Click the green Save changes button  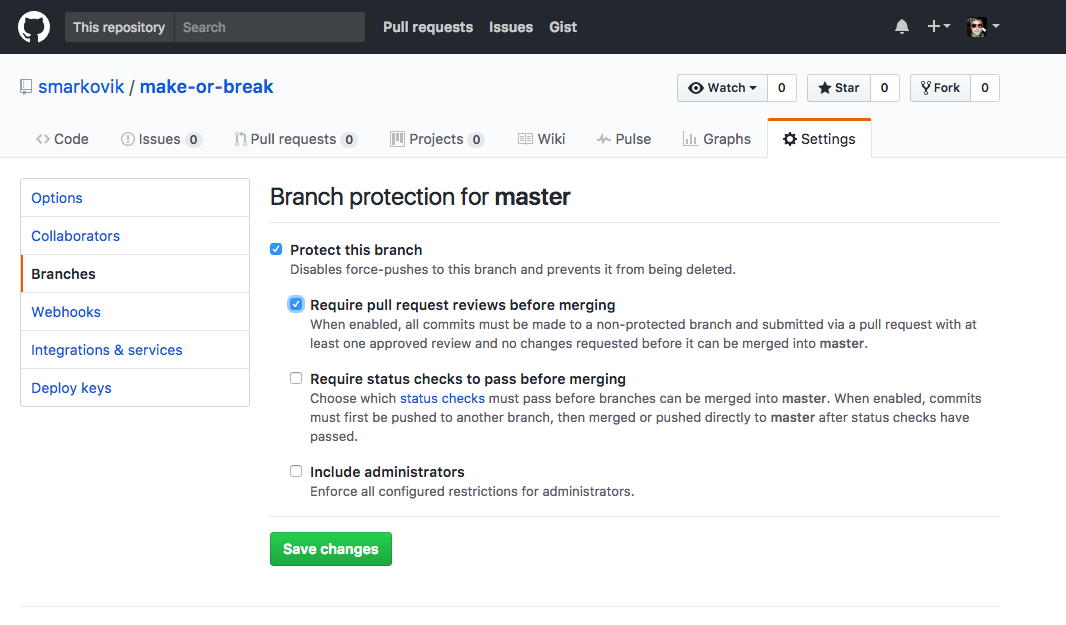[x=330, y=549]
